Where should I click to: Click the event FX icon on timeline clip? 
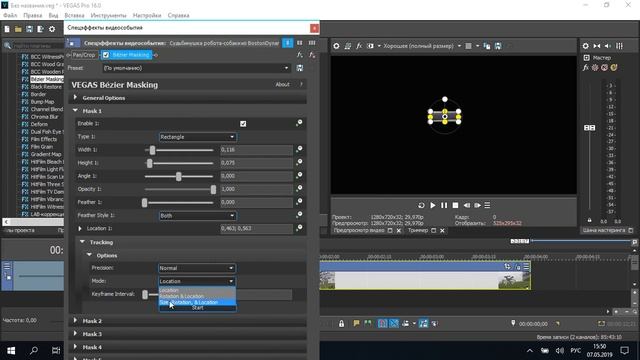click(x=518, y=267)
